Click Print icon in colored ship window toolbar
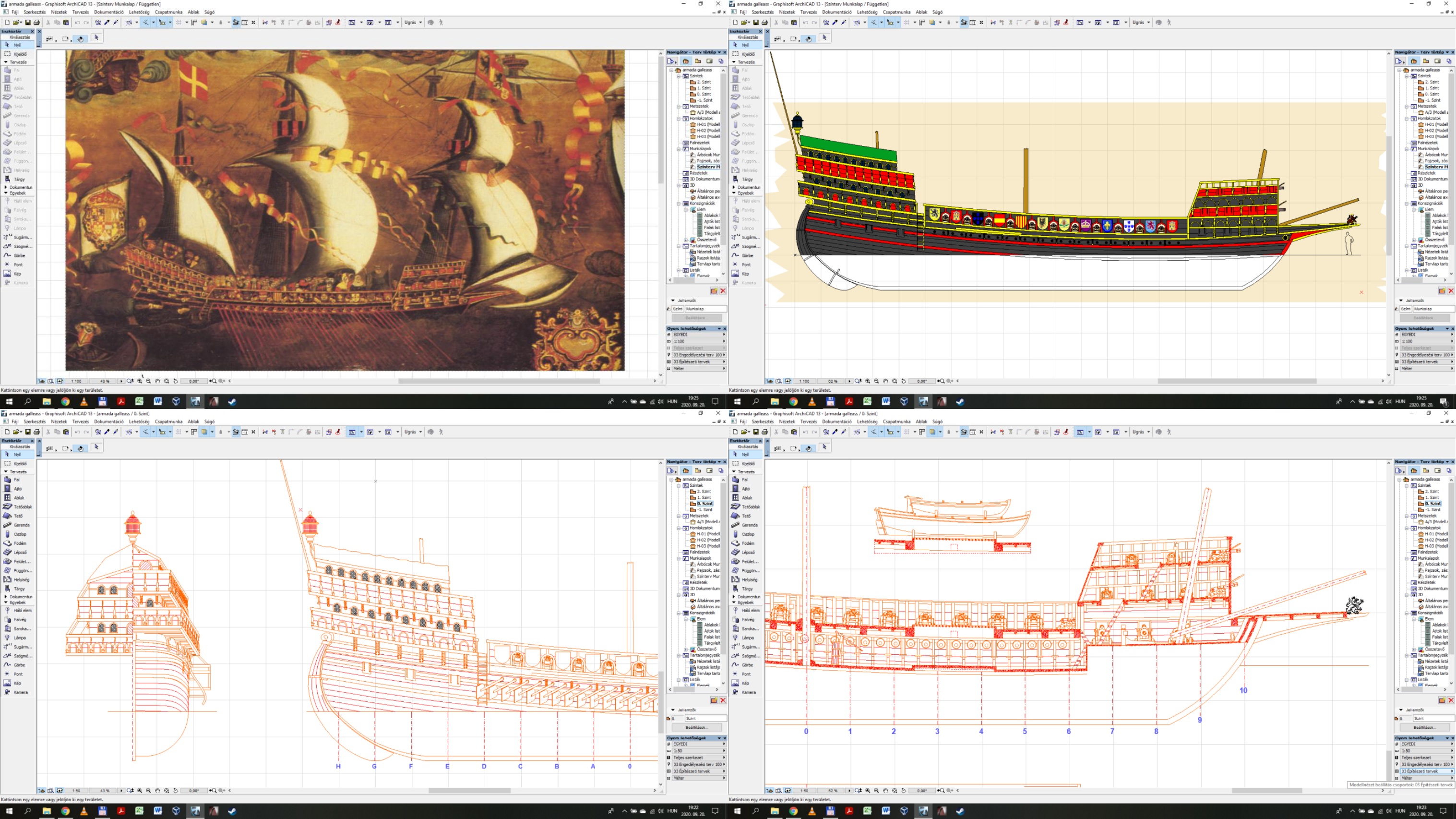This screenshot has height=819, width=1456. (x=765, y=23)
